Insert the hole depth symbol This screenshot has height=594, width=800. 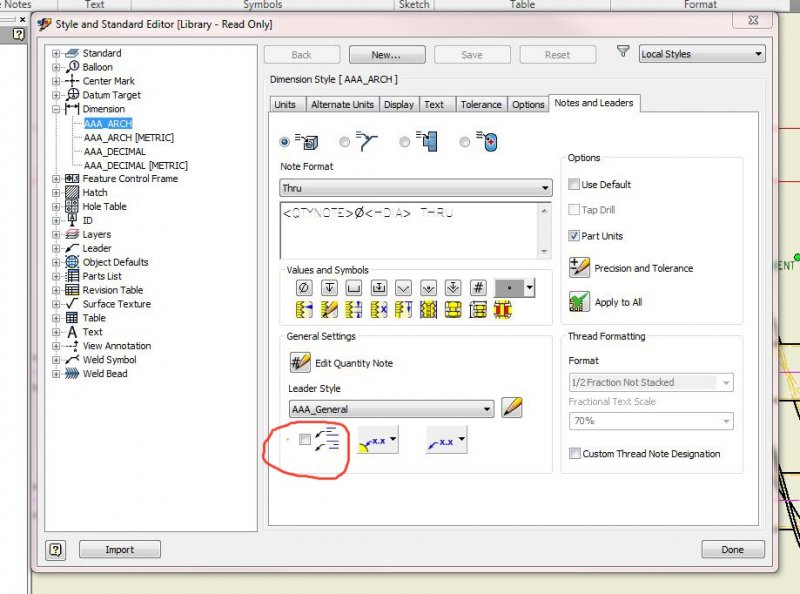[x=329, y=288]
